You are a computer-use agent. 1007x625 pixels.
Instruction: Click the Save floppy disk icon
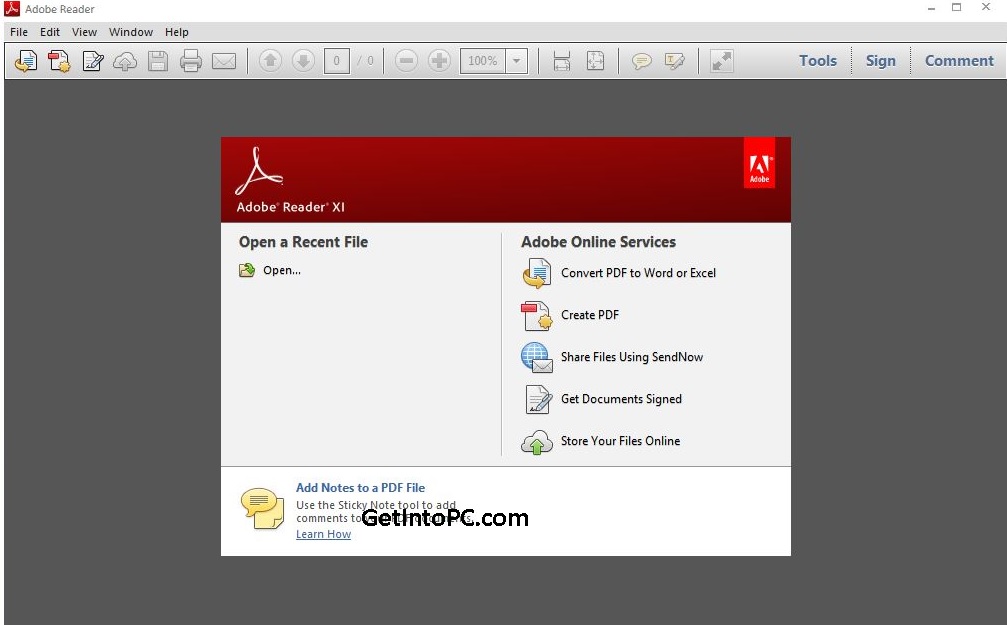point(158,61)
